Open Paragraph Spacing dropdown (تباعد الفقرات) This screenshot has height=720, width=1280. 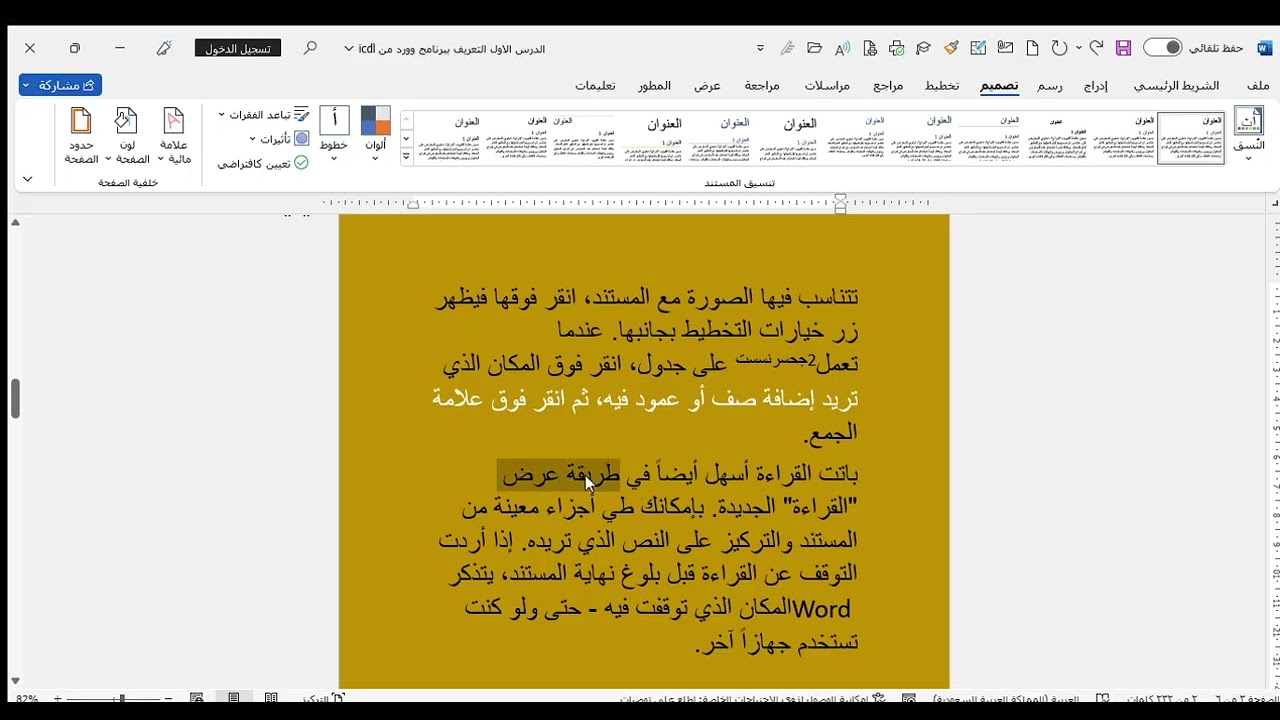pyautogui.click(x=264, y=115)
